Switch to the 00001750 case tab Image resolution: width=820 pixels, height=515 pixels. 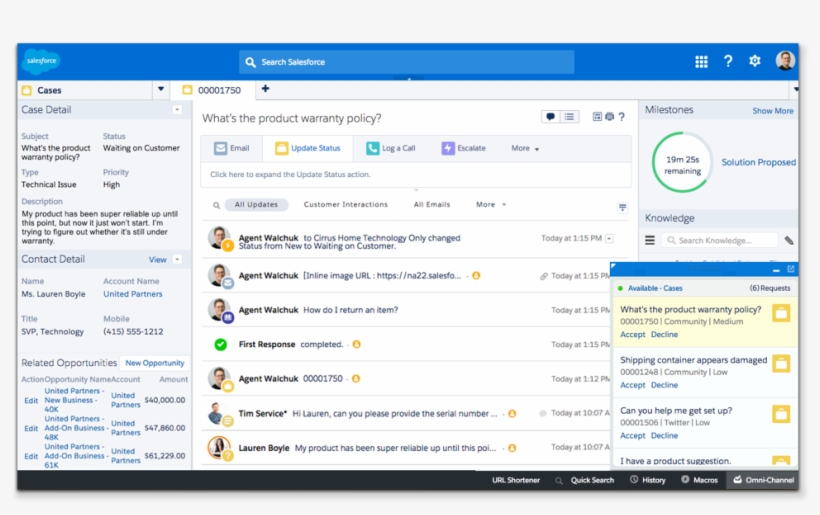213,90
